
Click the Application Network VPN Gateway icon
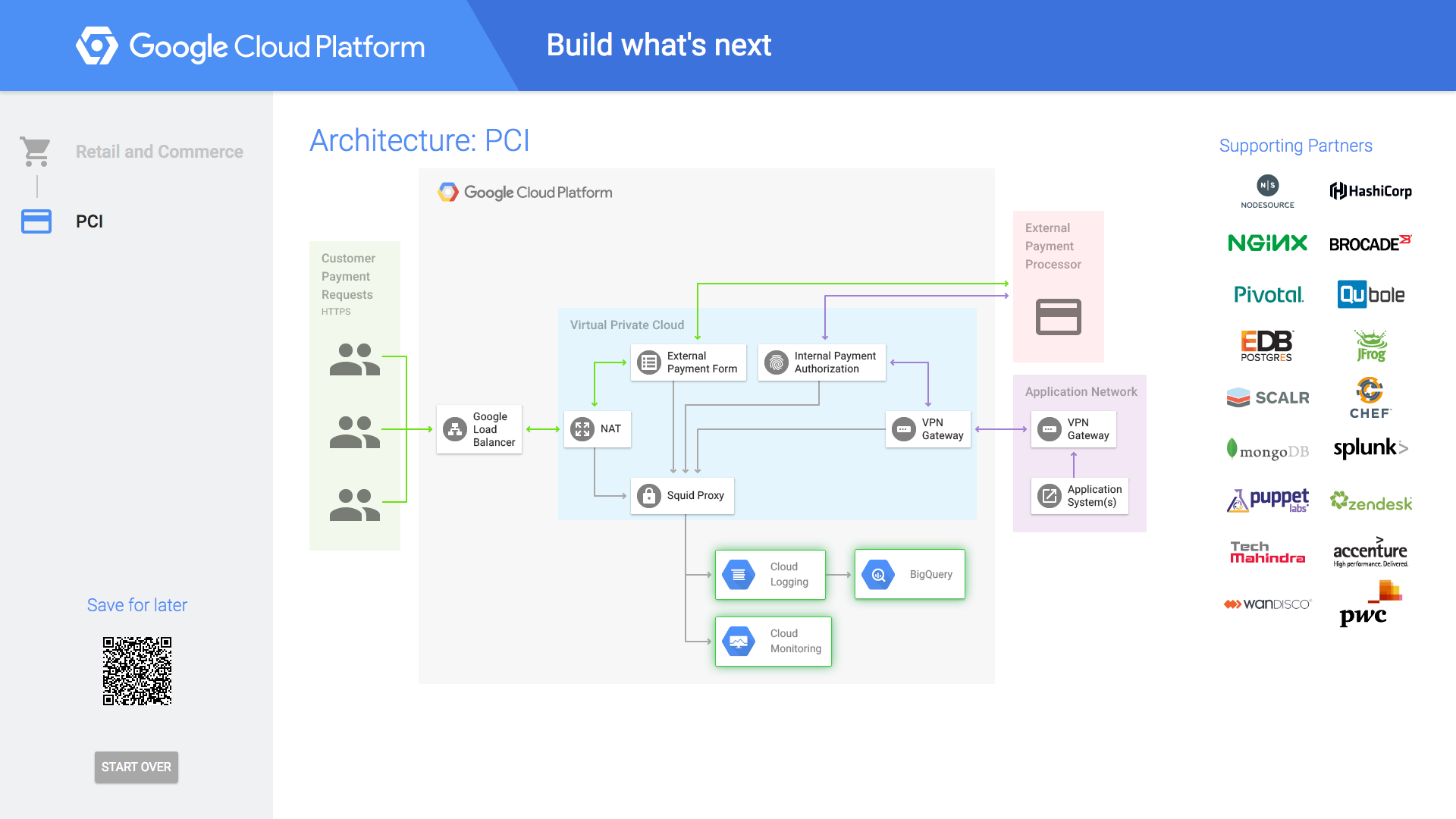click(x=1050, y=429)
